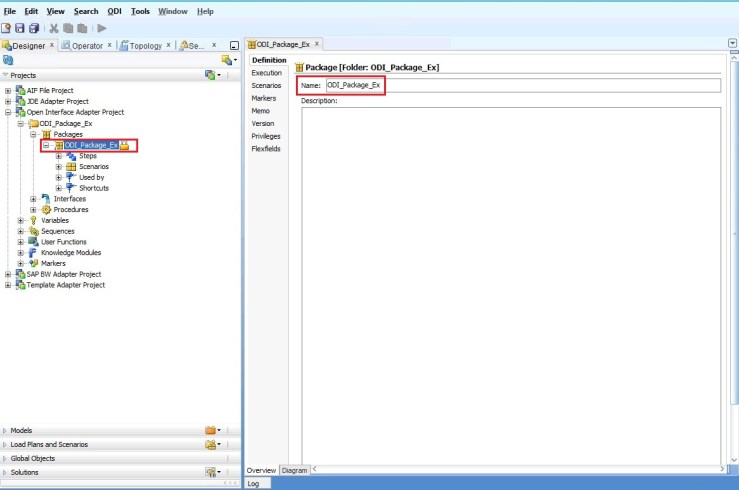Click the Save All toolbar icon
This screenshot has width=739, height=490.
34,28
